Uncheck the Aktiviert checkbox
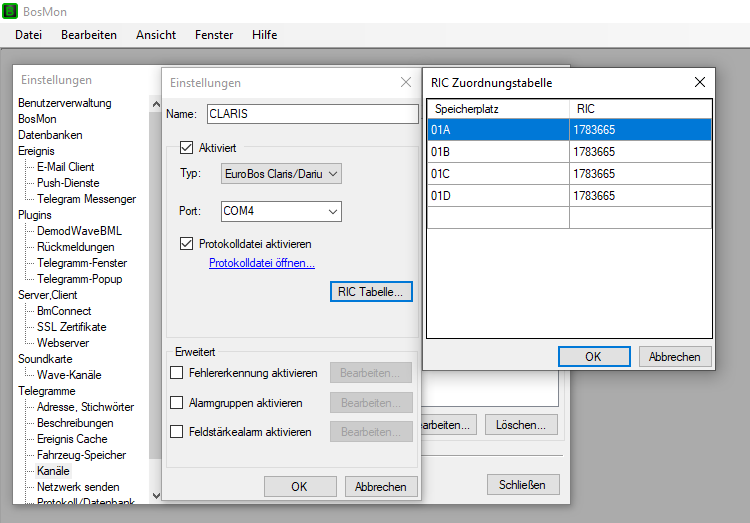 coord(186,147)
